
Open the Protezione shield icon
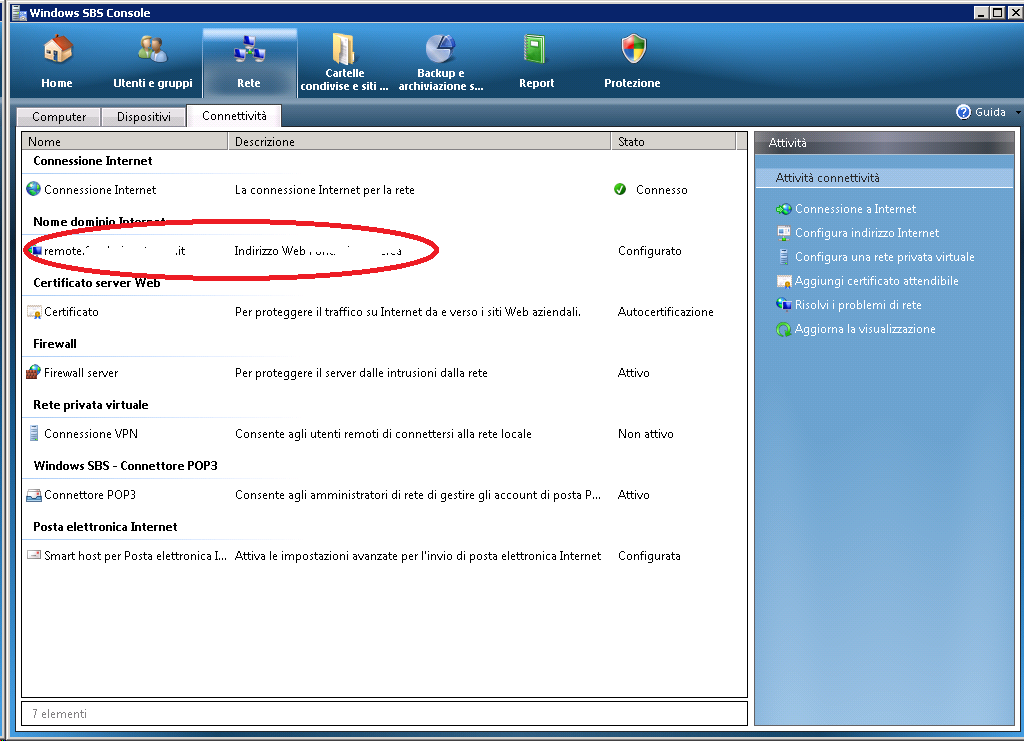[x=633, y=50]
